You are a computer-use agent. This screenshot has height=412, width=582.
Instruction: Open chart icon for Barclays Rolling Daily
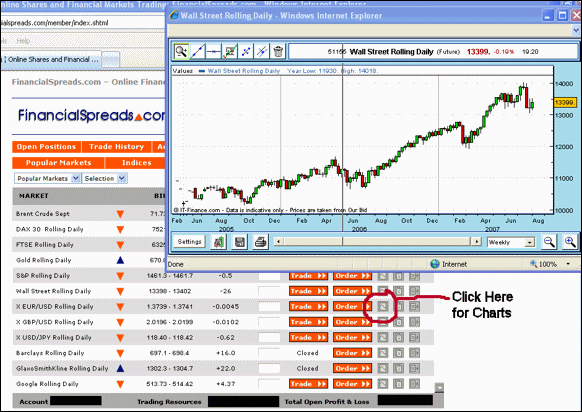(383, 353)
